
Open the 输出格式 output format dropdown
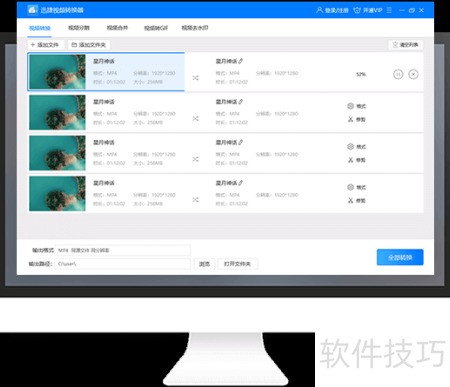(x=123, y=250)
